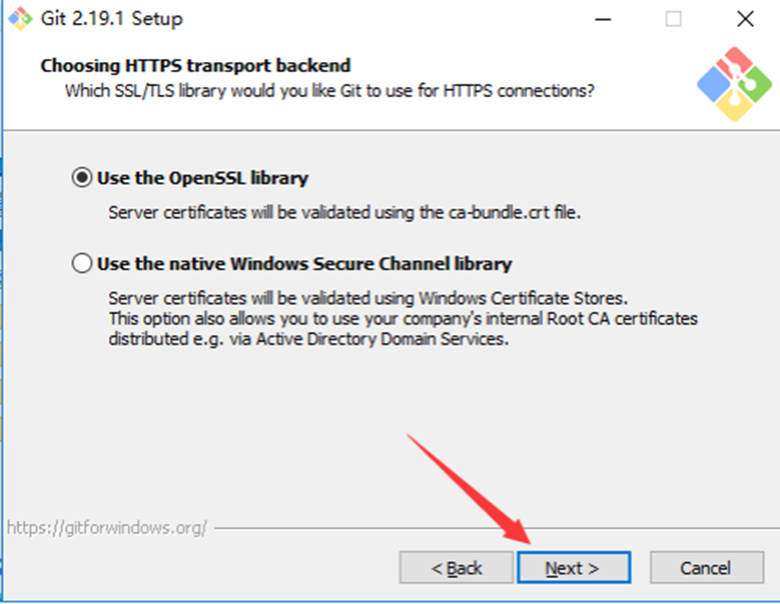Image resolution: width=780 pixels, height=604 pixels.
Task: Open the gitforwindows.org link
Action: coord(107,527)
